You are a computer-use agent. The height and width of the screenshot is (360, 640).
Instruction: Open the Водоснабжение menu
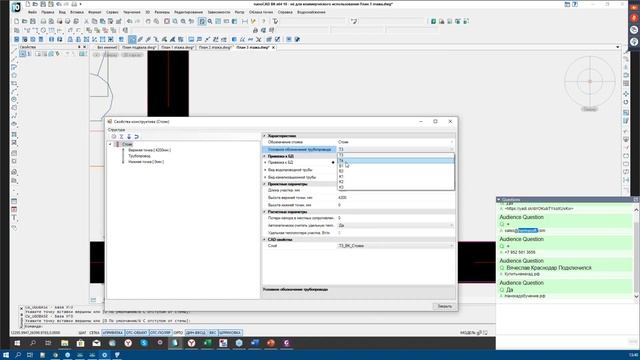coord(311,12)
